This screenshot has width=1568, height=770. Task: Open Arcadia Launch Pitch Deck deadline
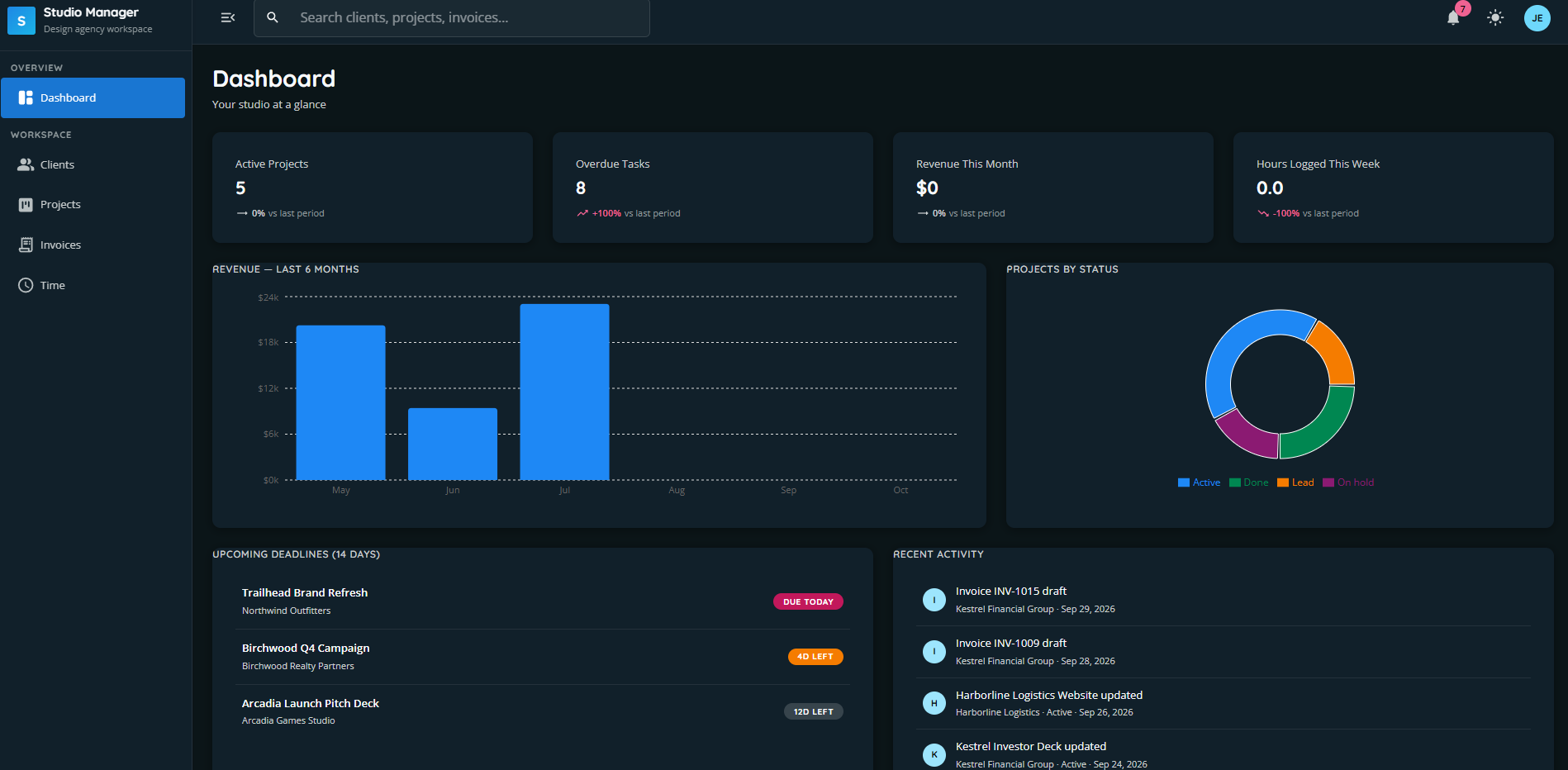(x=543, y=711)
